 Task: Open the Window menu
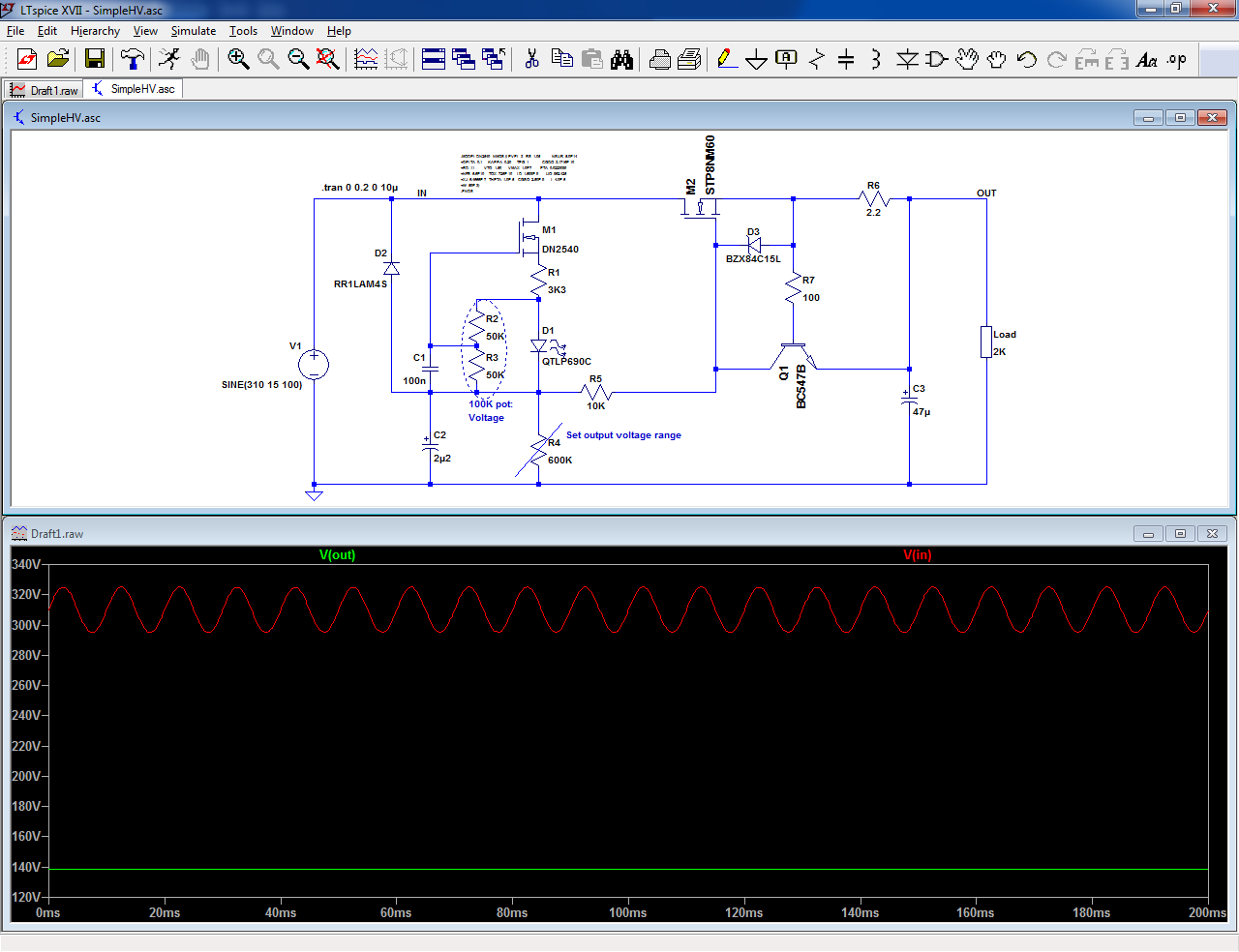pos(291,31)
